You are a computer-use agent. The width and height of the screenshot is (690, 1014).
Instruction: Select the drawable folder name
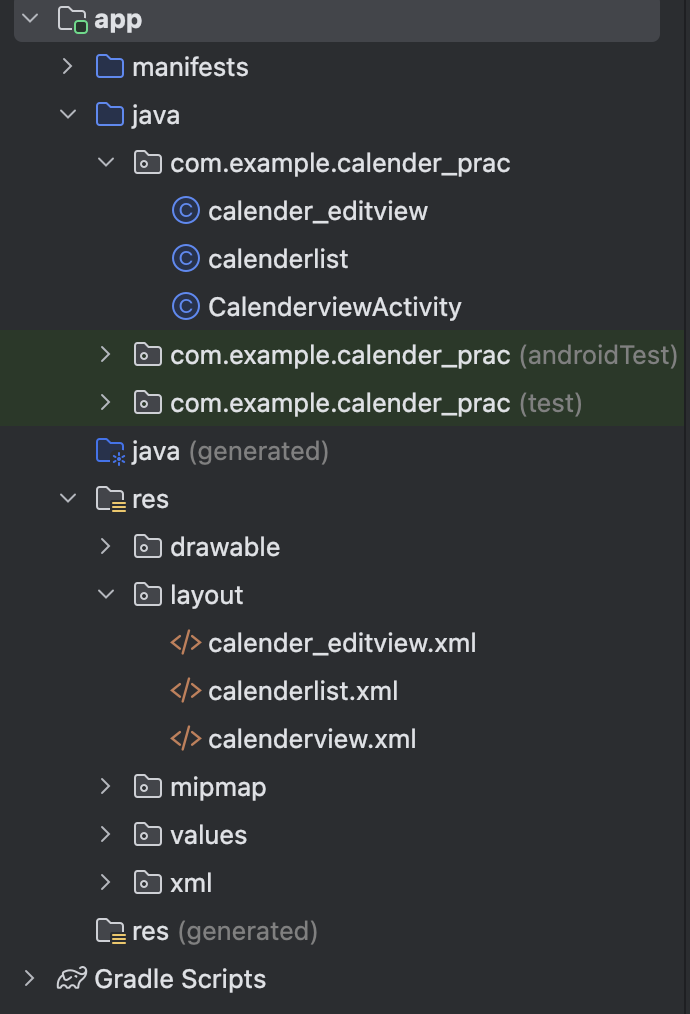pos(225,547)
